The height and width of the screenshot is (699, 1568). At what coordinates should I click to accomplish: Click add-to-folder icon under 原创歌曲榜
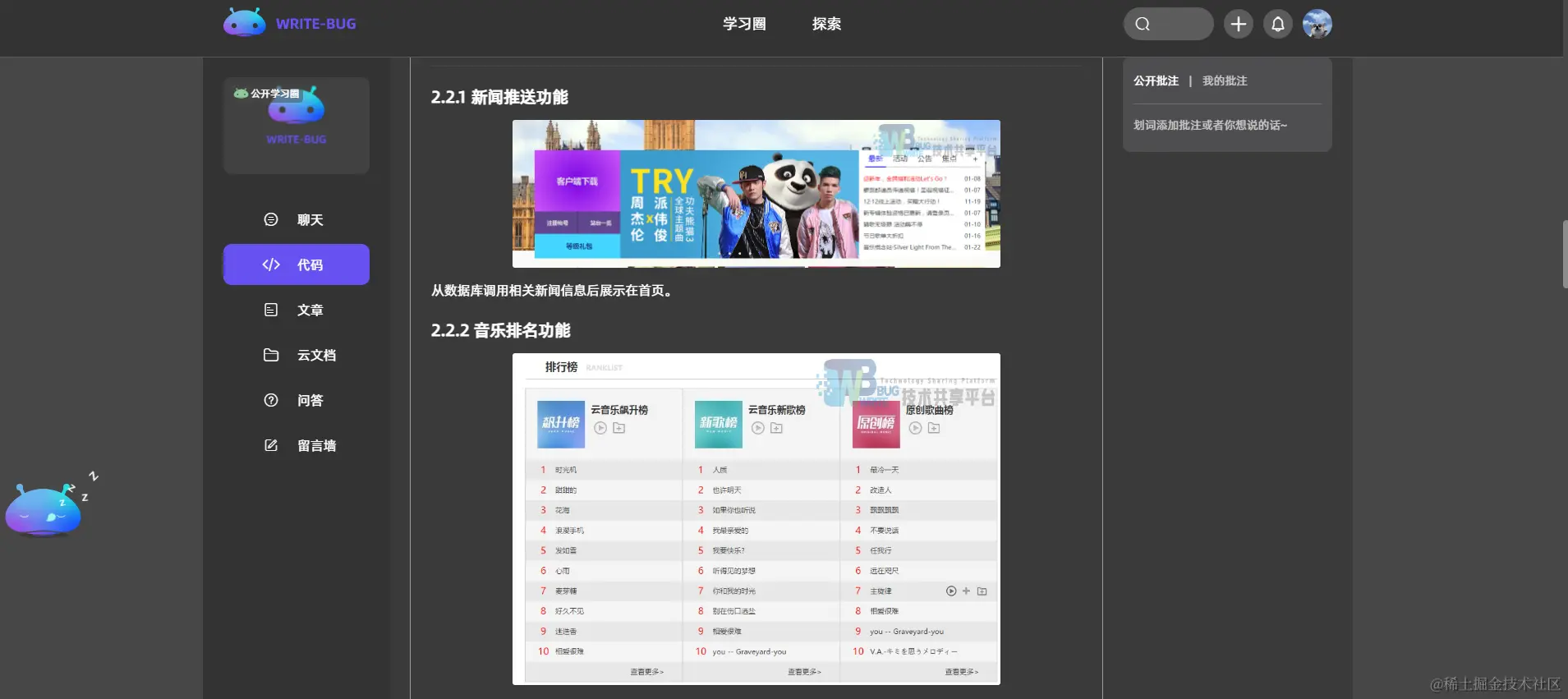(x=934, y=428)
